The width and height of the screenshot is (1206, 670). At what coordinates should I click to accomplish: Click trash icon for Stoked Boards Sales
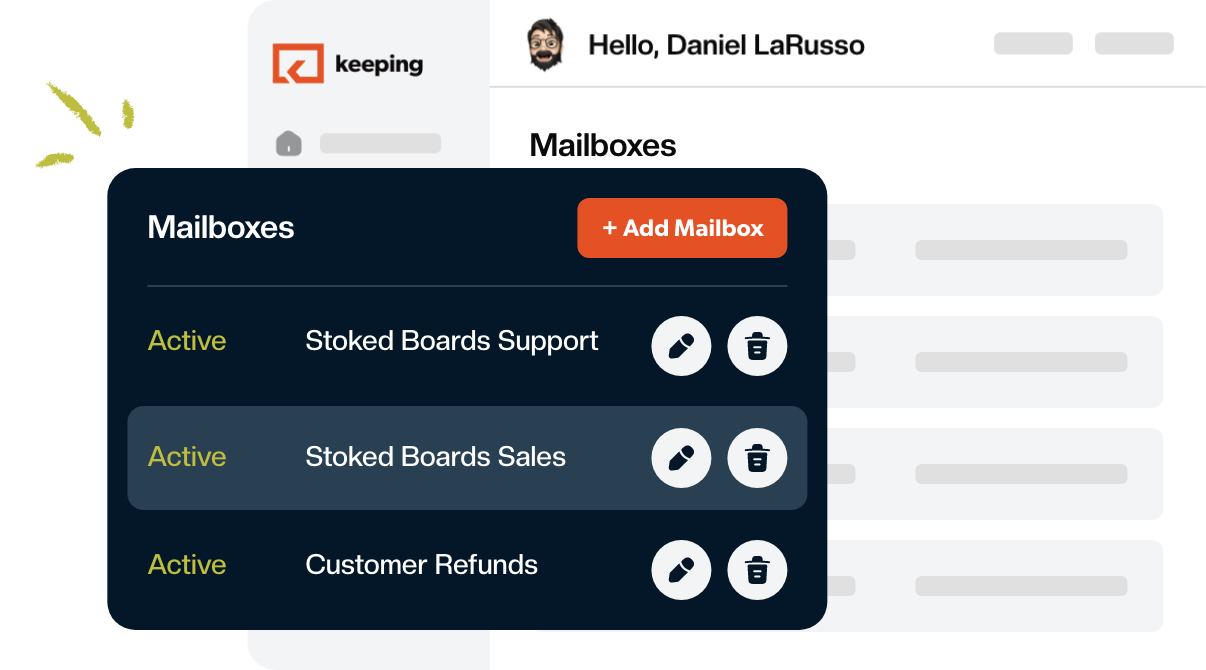[757, 458]
